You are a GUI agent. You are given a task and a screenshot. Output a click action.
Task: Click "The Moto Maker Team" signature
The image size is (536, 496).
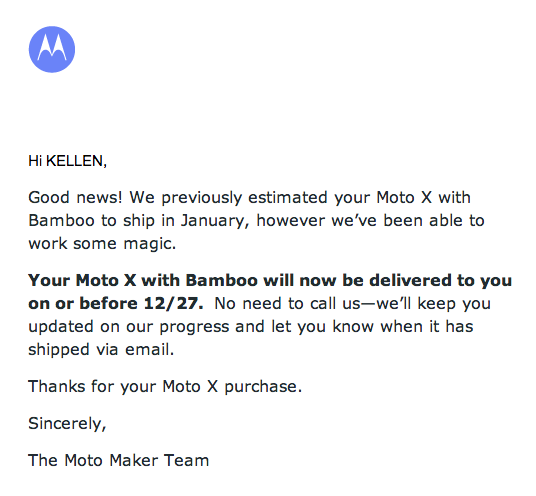(119, 460)
